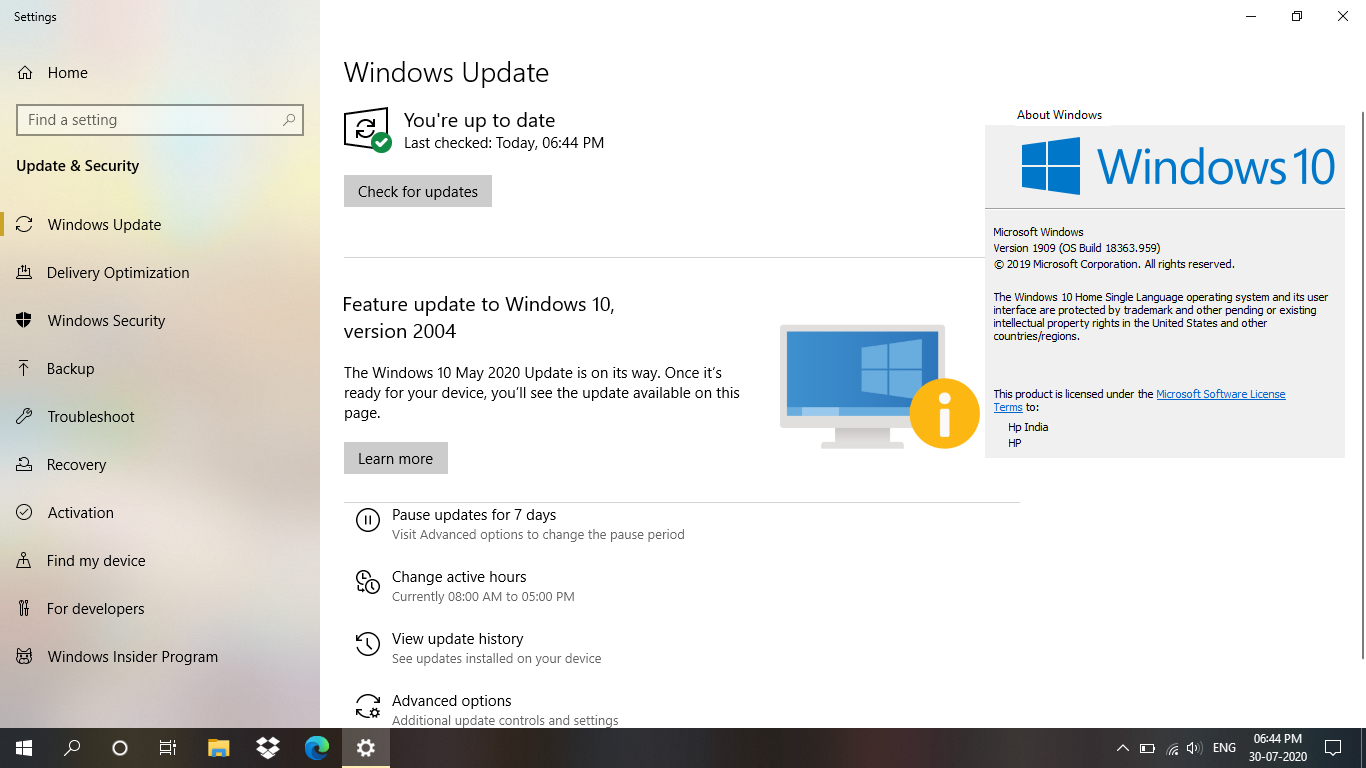Open Microsoft Software License Terms link

(x=1139, y=401)
